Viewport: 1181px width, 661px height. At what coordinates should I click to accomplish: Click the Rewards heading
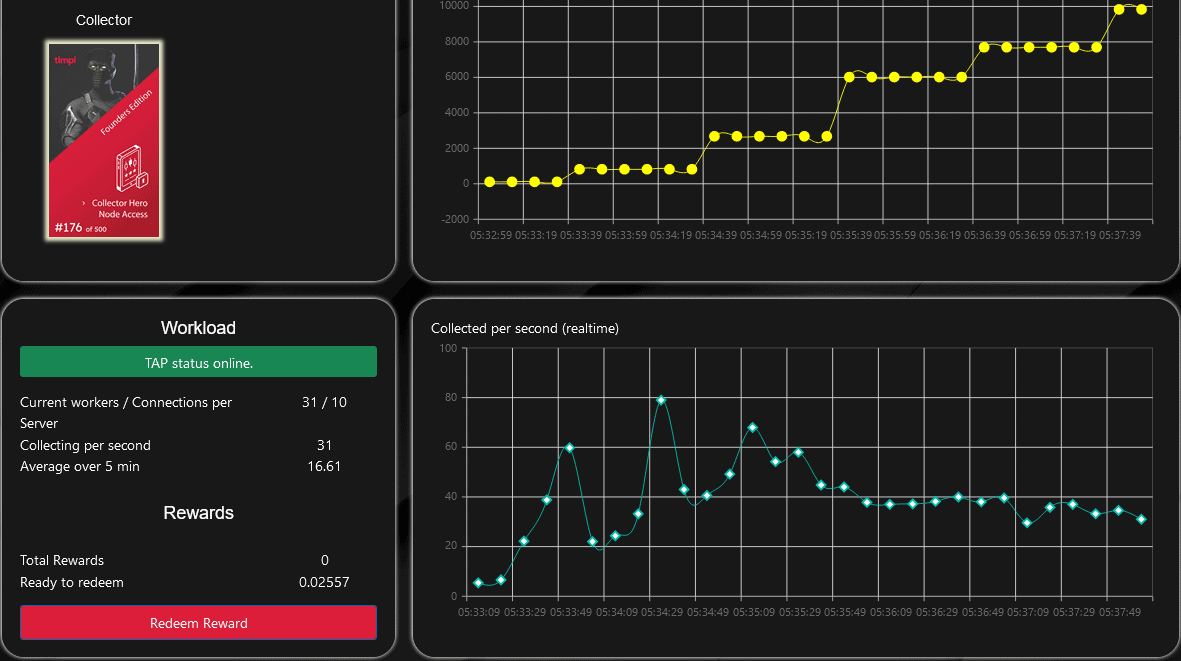pos(198,513)
